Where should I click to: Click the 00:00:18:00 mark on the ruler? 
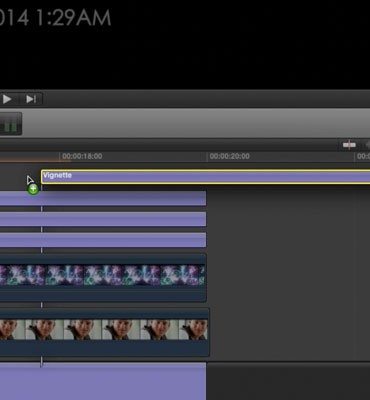(x=82, y=156)
